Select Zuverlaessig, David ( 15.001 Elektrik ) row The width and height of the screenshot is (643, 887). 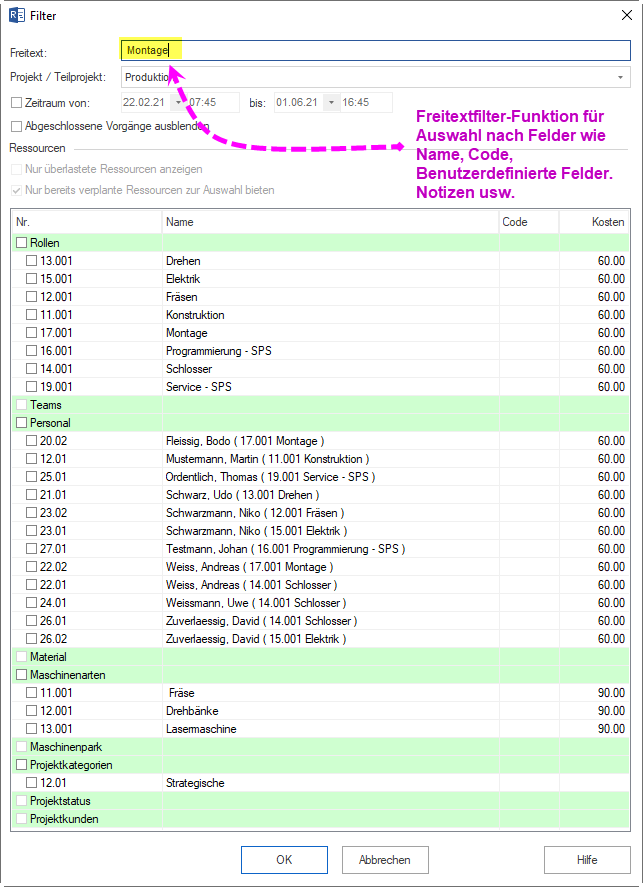tap(256, 639)
